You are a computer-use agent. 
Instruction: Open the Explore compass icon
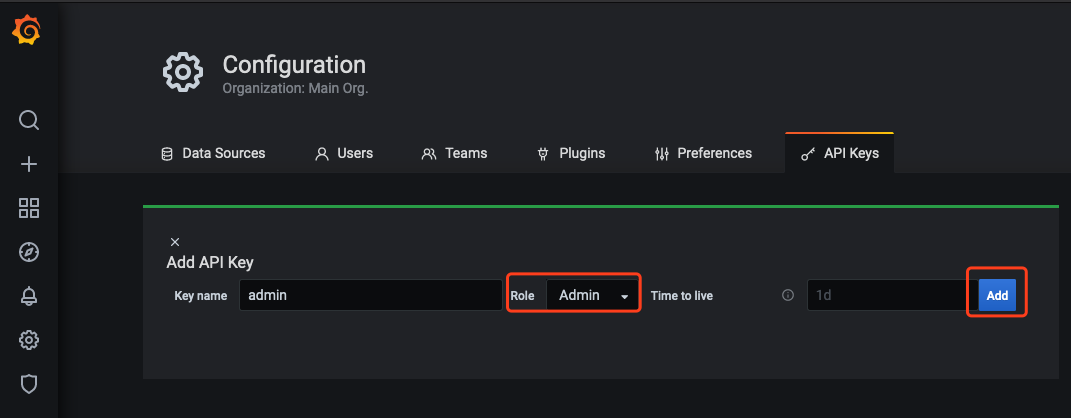coord(29,252)
